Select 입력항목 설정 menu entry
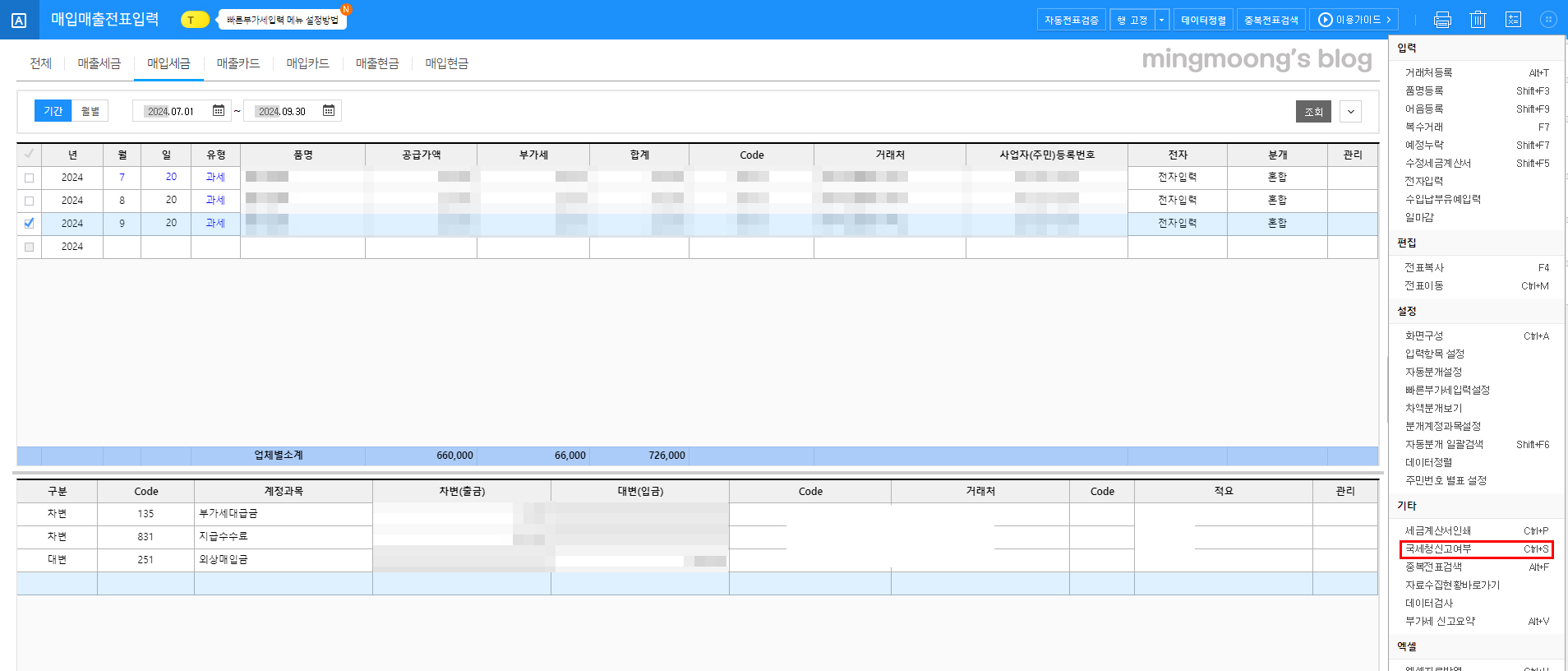Image resolution: width=1568 pixels, height=671 pixels. pos(1435,354)
